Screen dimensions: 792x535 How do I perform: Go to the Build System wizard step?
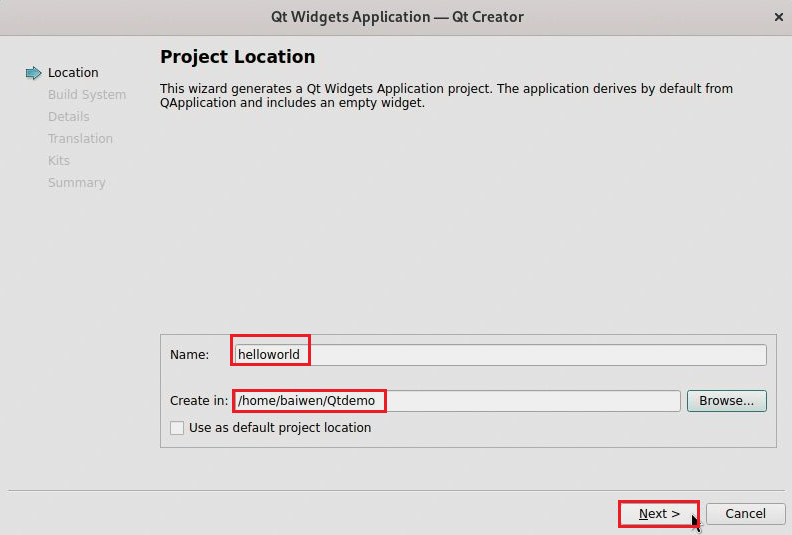[87, 95]
